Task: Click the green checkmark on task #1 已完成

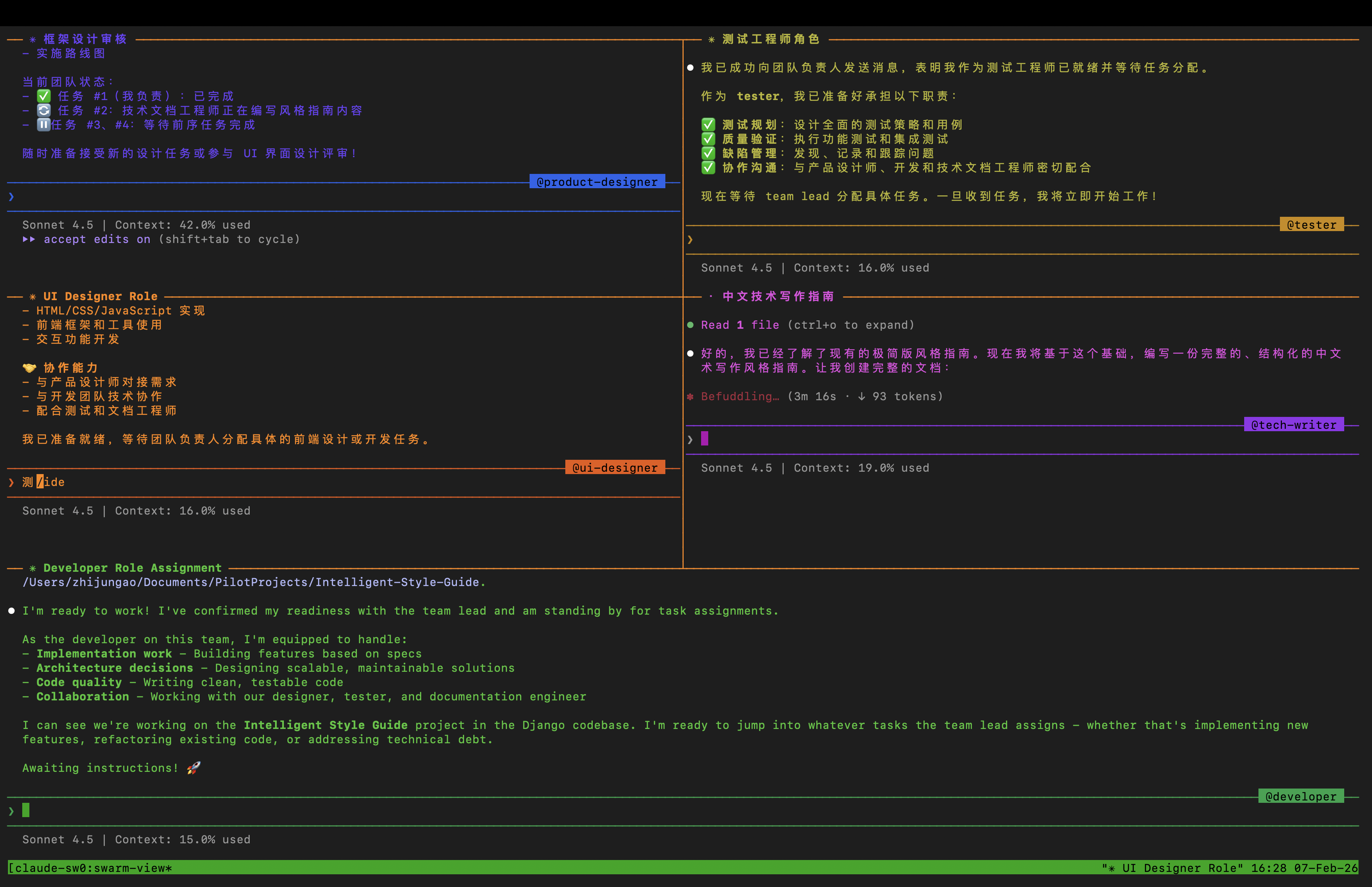Action: pos(44,96)
